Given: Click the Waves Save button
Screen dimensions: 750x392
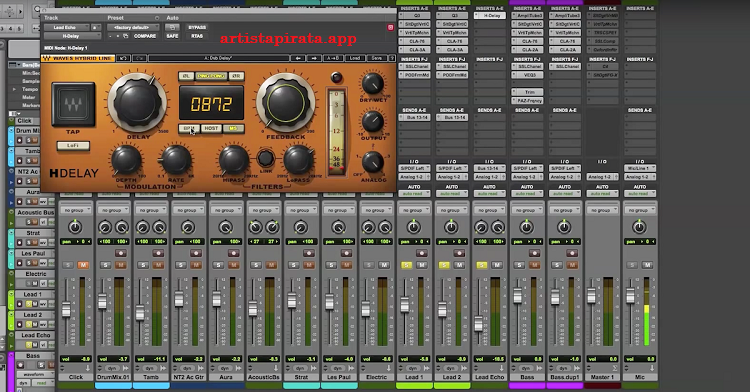Looking at the screenshot, I should (x=377, y=58).
